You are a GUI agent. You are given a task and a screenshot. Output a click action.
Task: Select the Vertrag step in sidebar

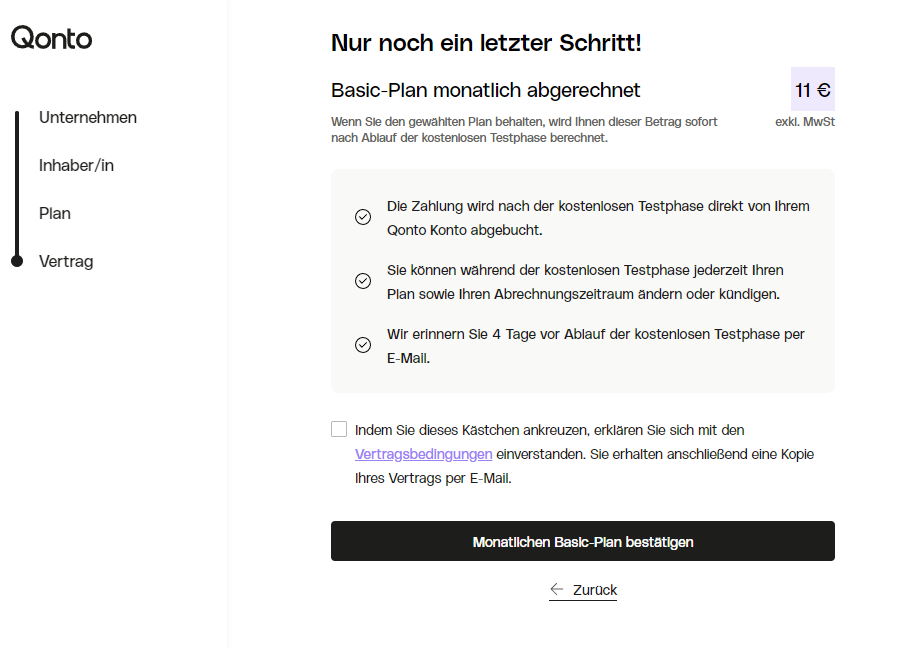tap(66, 261)
